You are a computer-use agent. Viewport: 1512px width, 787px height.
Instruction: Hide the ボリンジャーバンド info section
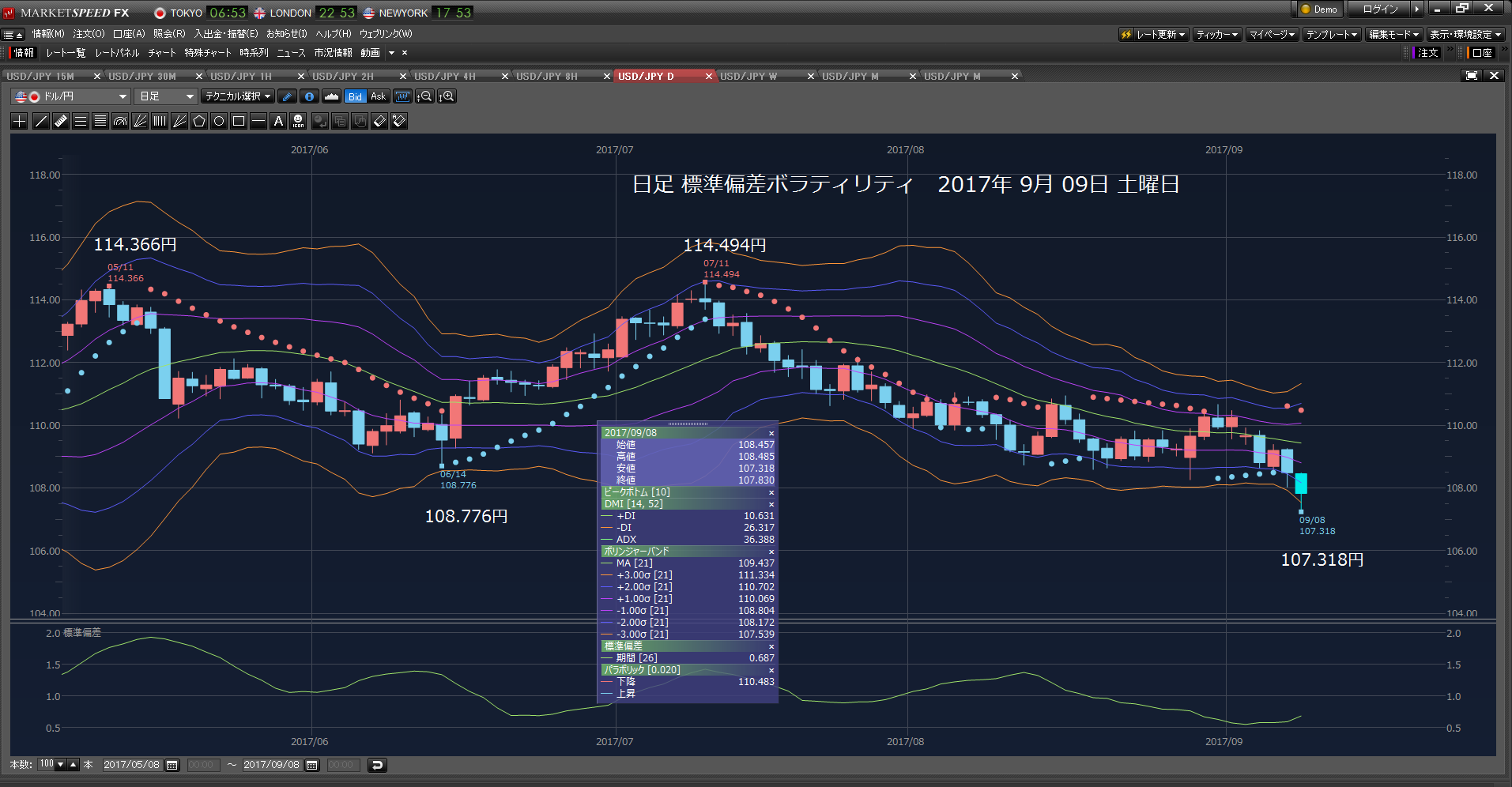pos(771,552)
